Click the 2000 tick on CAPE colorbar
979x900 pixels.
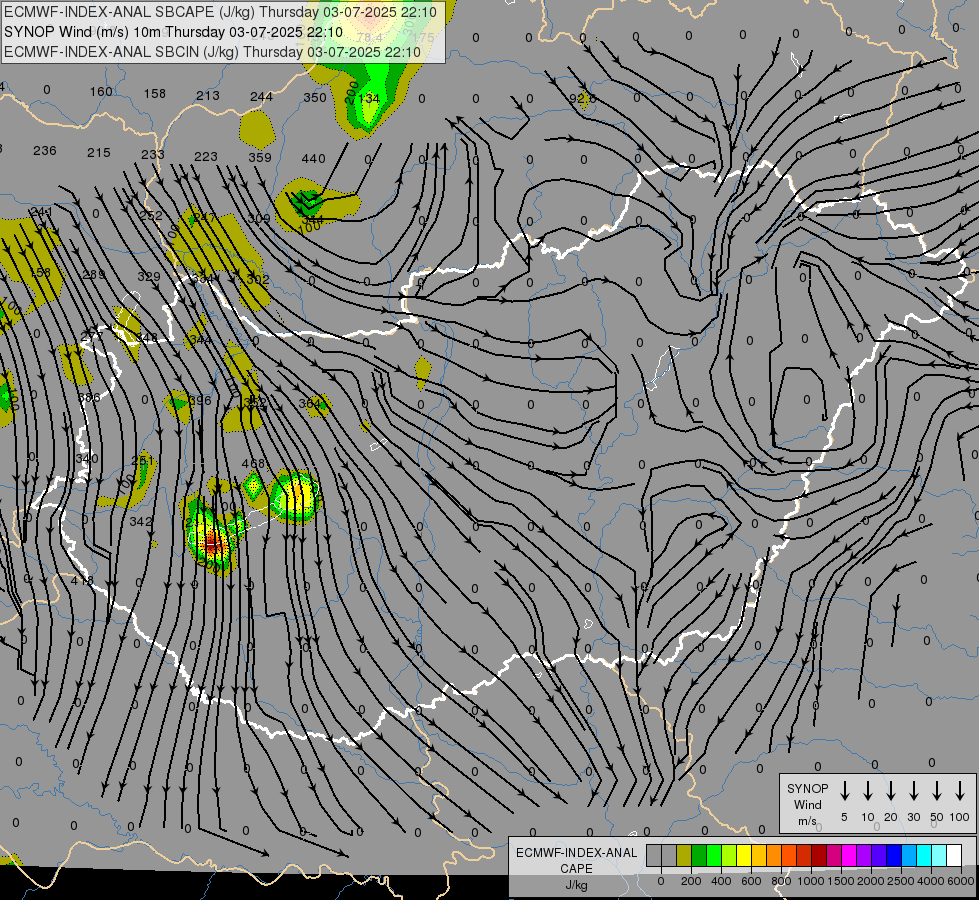pos(870,881)
